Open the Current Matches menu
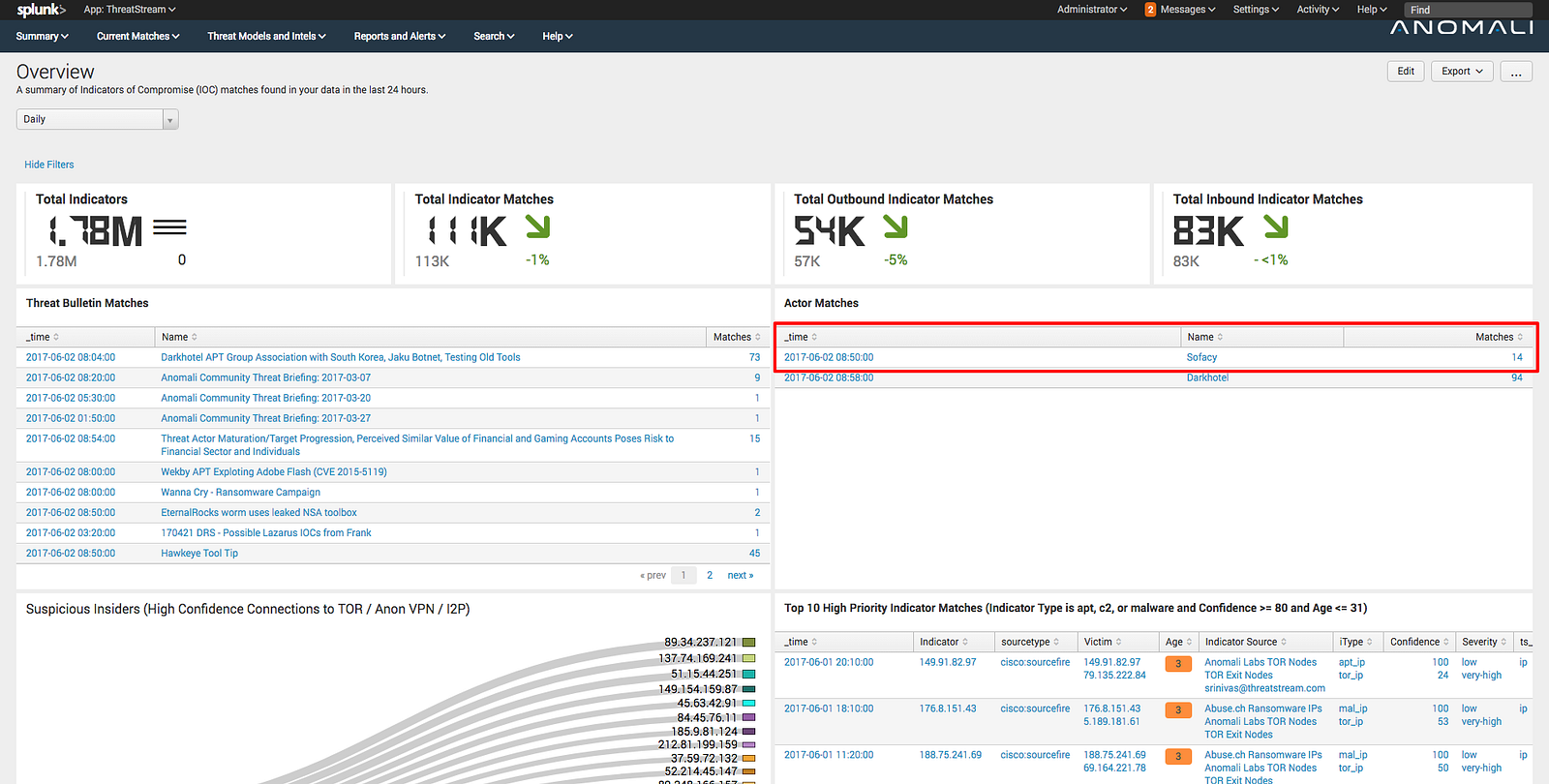Screen dimensions: 1549x784 click(137, 36)
